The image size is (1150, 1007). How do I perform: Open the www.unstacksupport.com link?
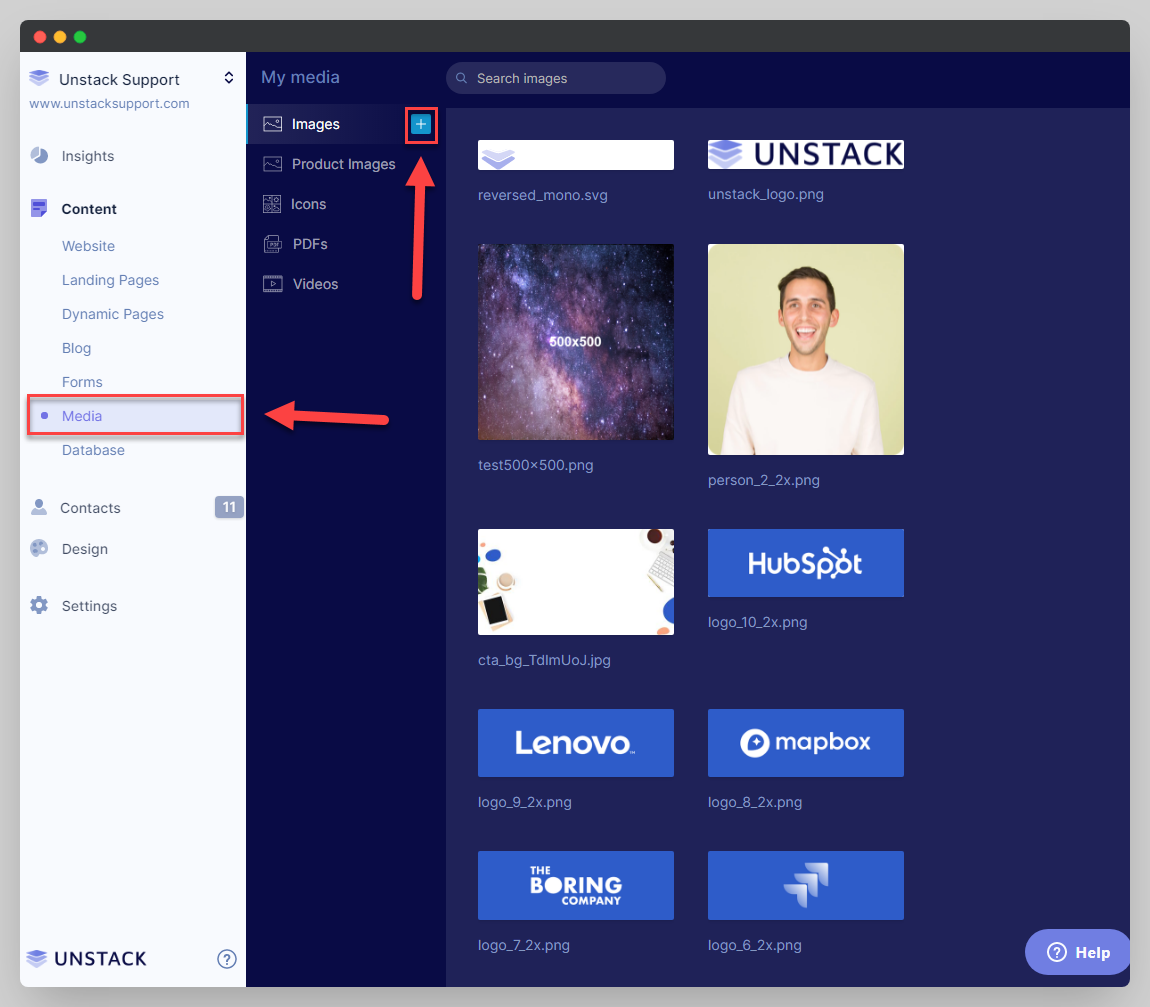pyautogui.click(x=109, y=103)
